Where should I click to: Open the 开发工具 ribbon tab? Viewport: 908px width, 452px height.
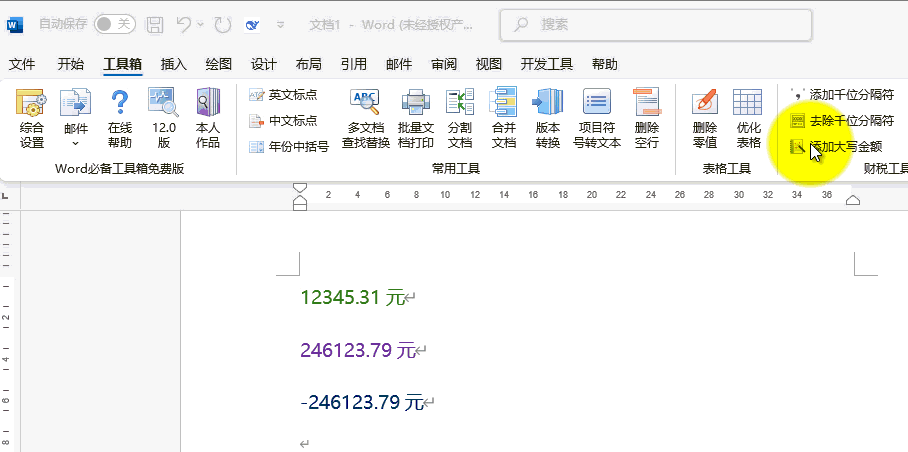point(546,64)
